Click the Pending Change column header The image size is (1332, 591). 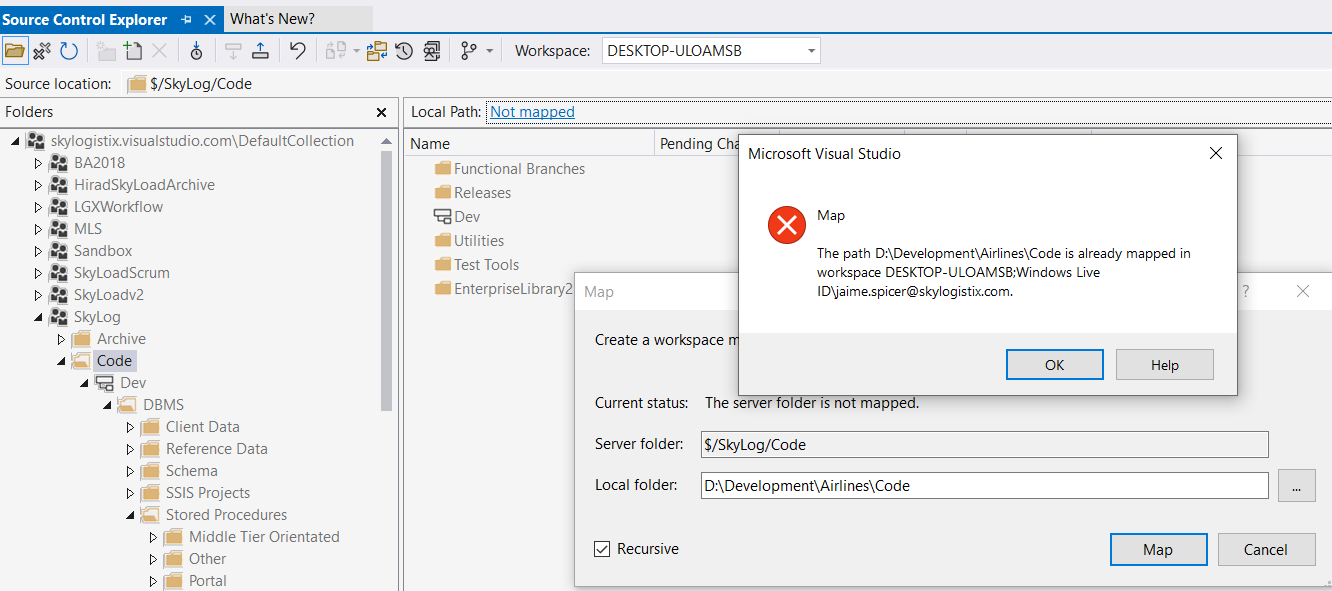coord(697,144)
